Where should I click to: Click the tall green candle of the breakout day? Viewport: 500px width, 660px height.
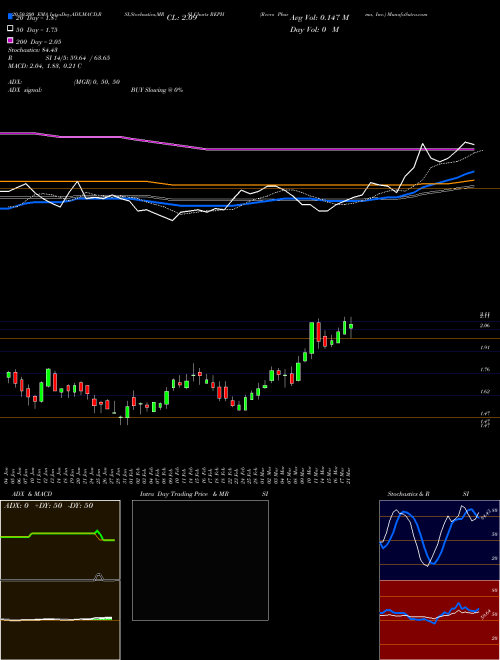(x=312, y=338)
